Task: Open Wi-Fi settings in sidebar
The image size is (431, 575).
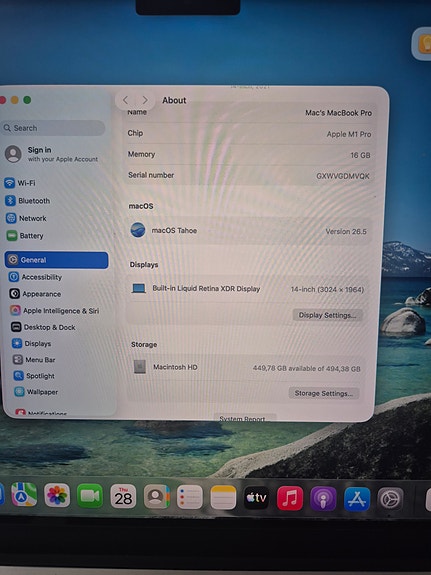Action: click(20, 183)
